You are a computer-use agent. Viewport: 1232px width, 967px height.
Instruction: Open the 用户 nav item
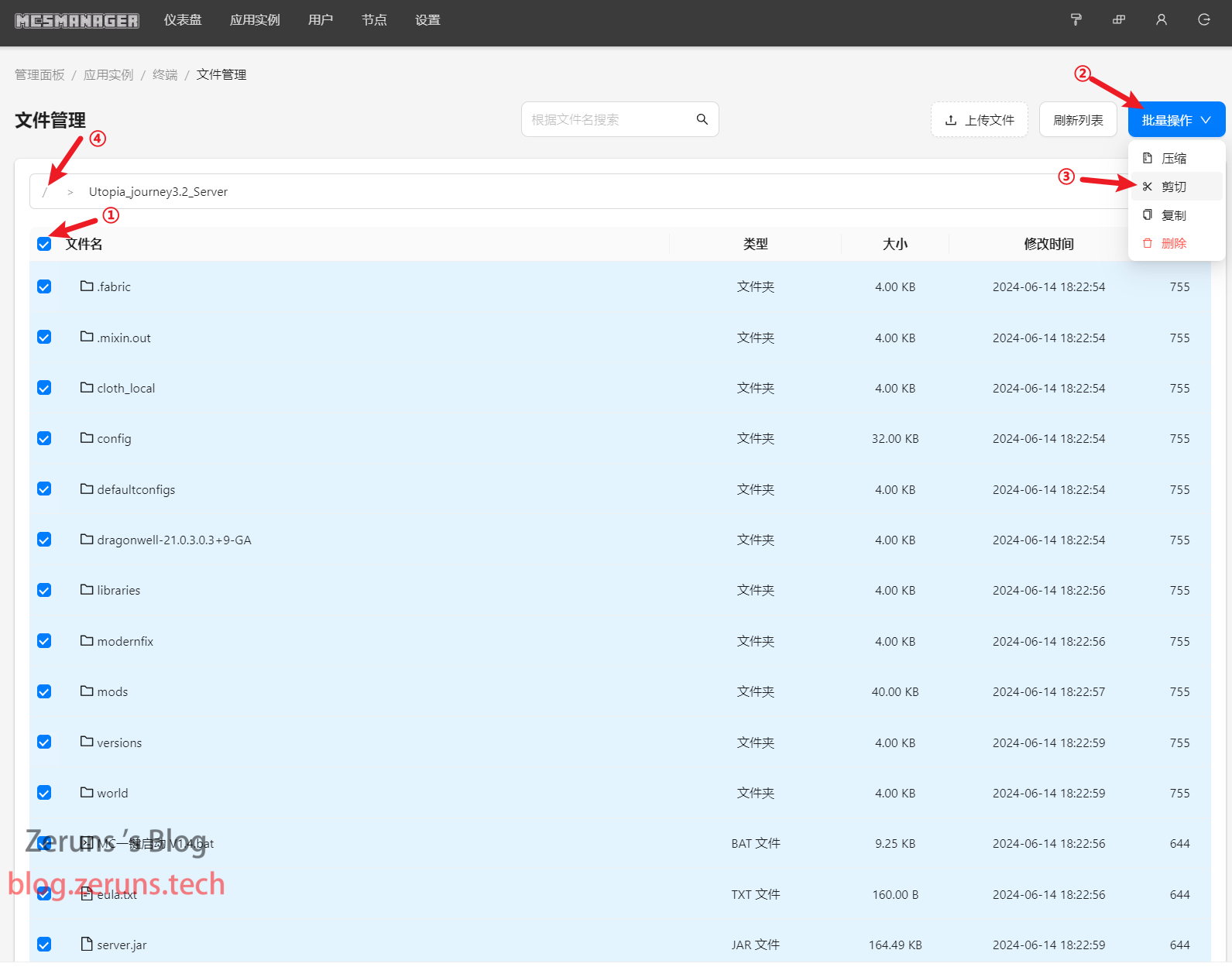[321, 20]
